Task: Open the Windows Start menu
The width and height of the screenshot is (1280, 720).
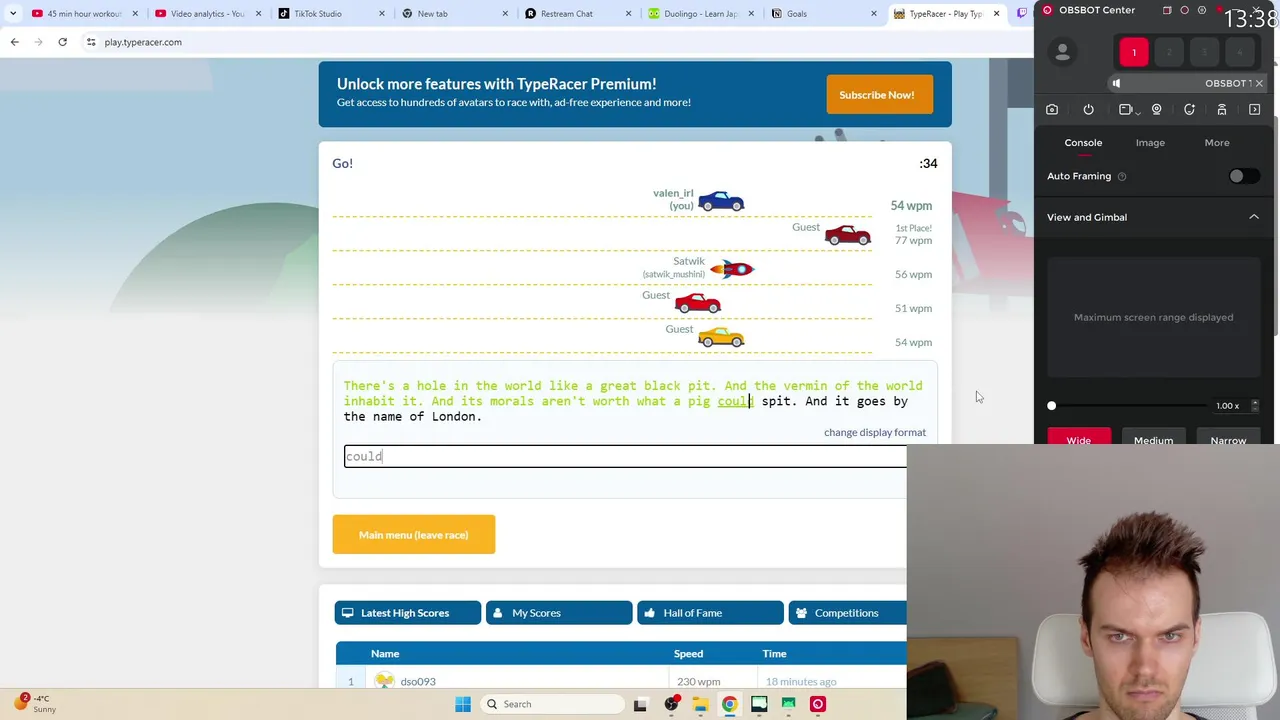Action: click(x=463, y=704)
